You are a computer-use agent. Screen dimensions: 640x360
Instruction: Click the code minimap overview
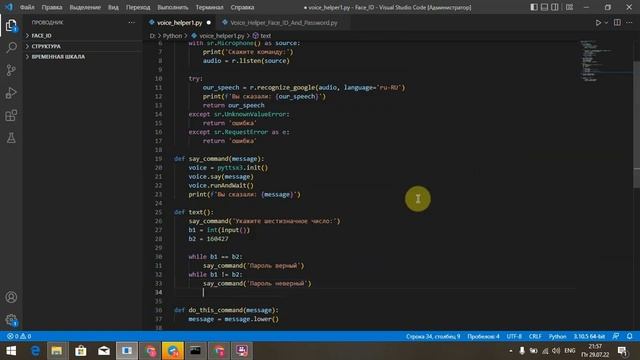[x=606, y=61]
